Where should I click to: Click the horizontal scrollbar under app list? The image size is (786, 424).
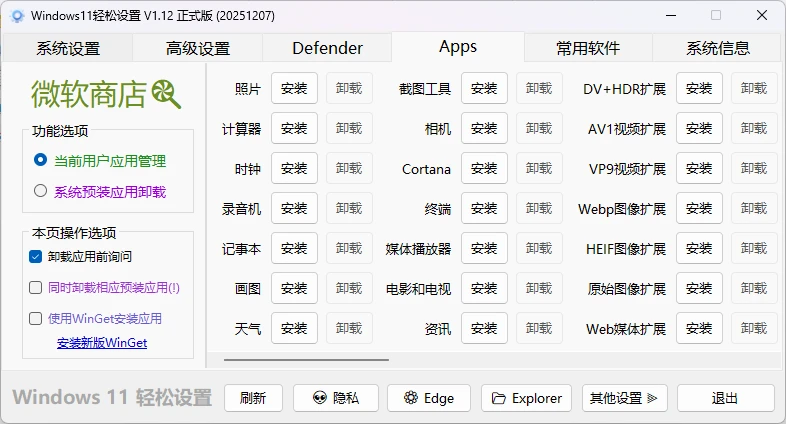(x=306, y=359)
